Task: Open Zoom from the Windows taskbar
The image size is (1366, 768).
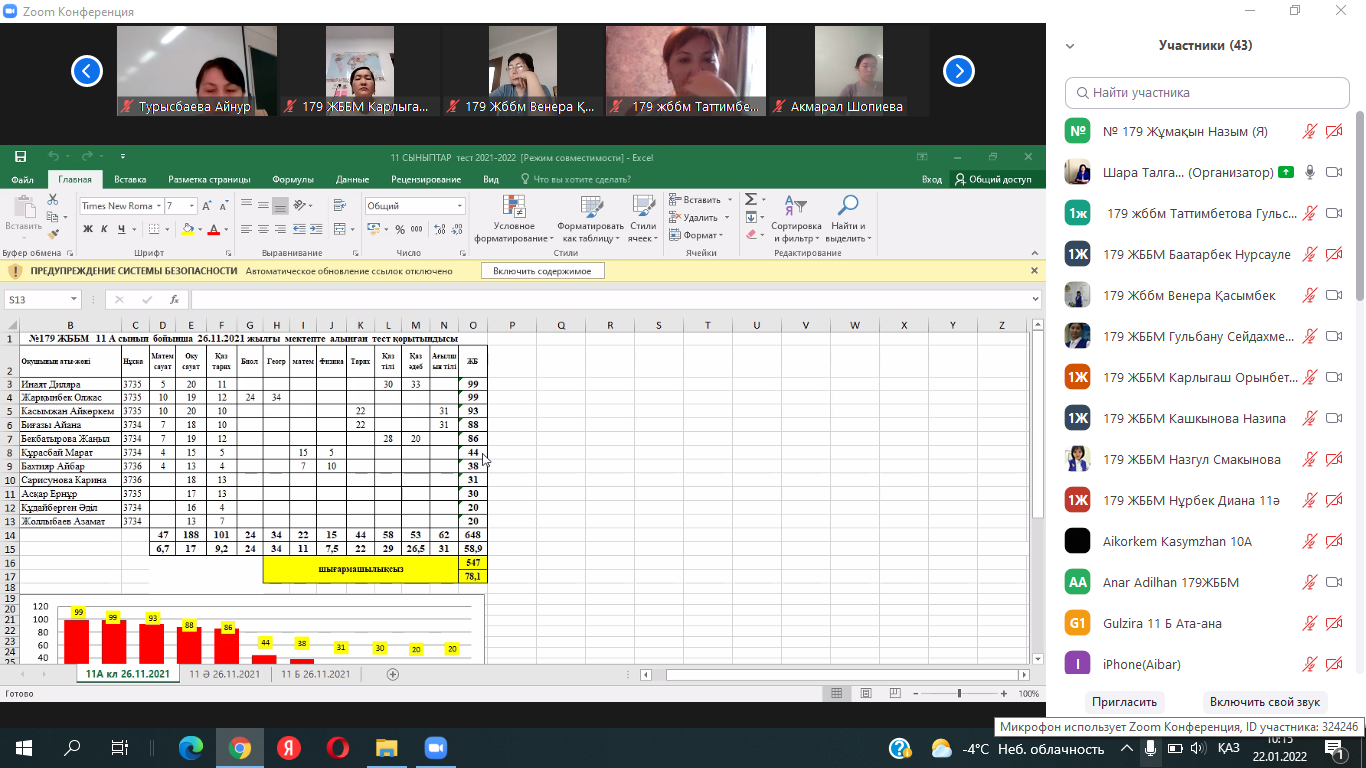Action: click(435, 747)
